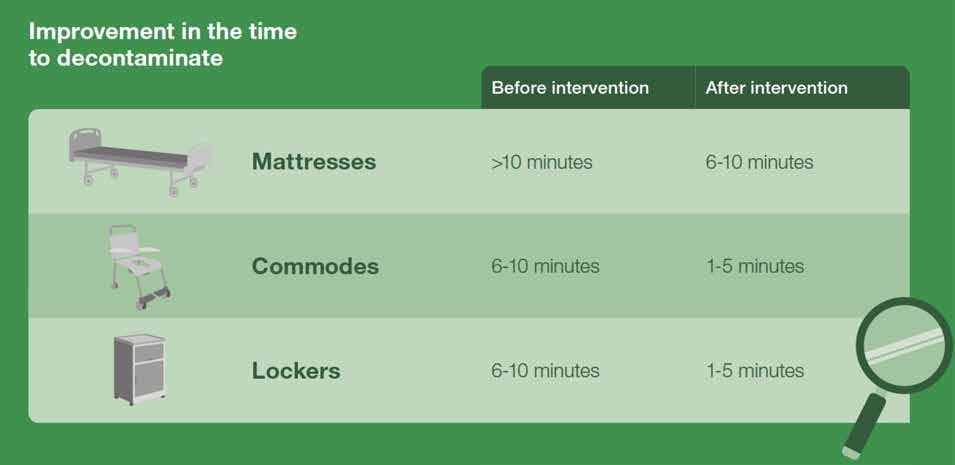Image resolution: width=955 pixels, height=465 pixels.
Task: Click the Lockers row label
Action: click(x=296, y=371)
